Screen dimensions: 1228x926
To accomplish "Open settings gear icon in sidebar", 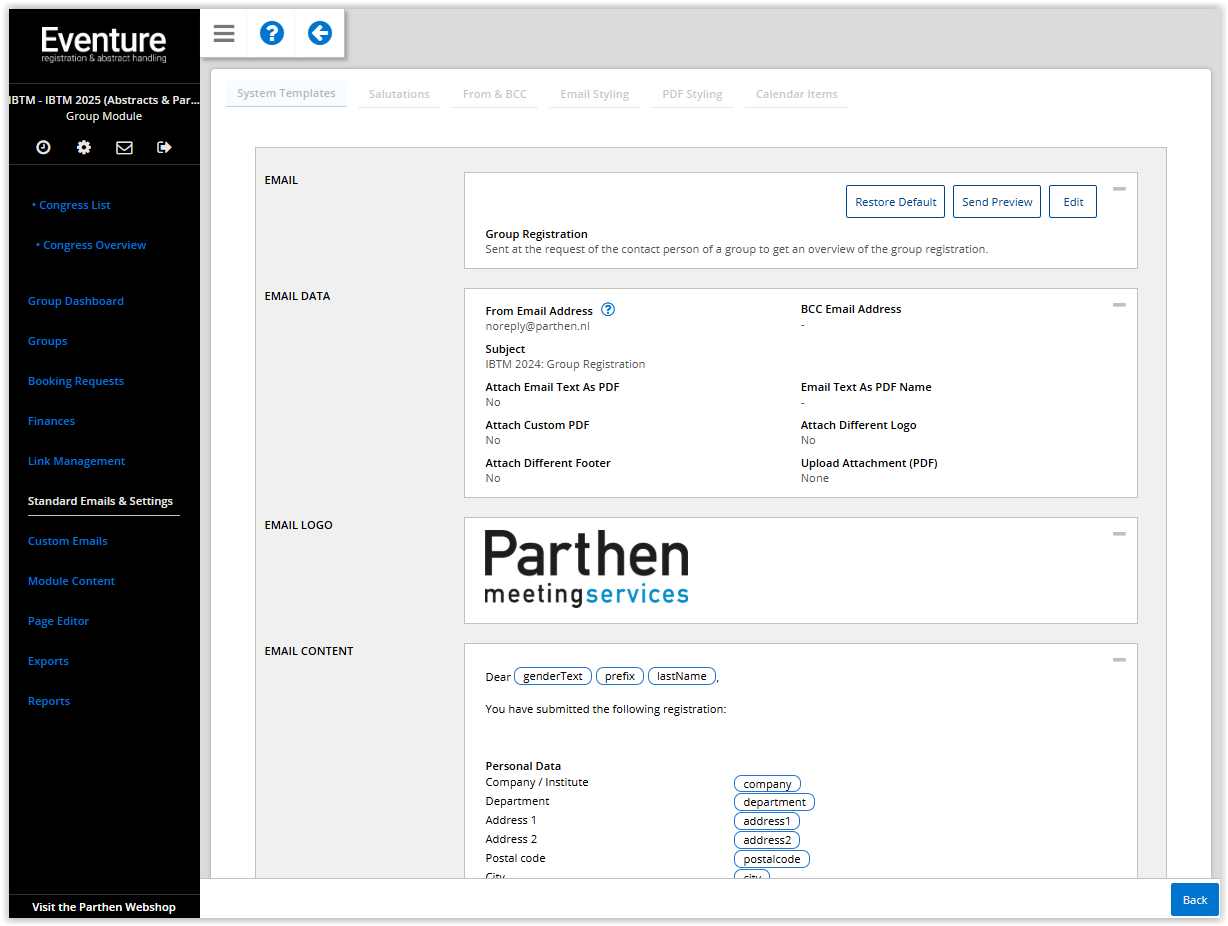I will pos(84,147).
